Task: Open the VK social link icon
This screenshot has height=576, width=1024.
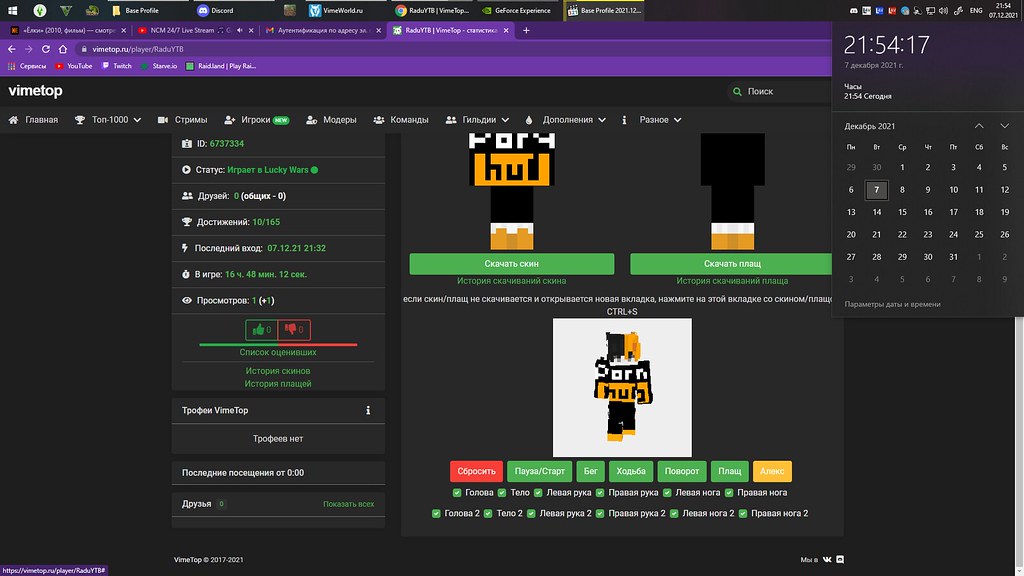Action: [827, 559]
